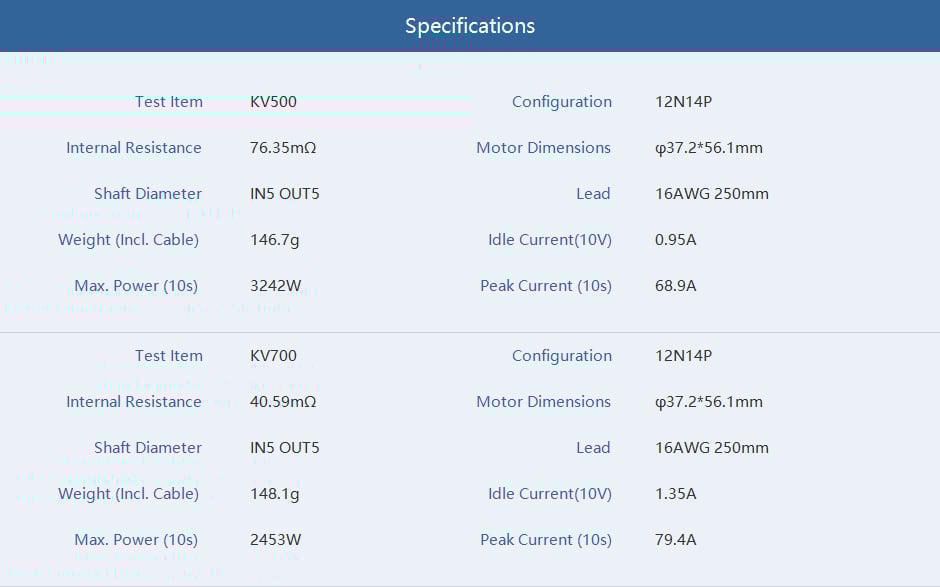
Task: Click the KV500 test item value
Action: 273,102
